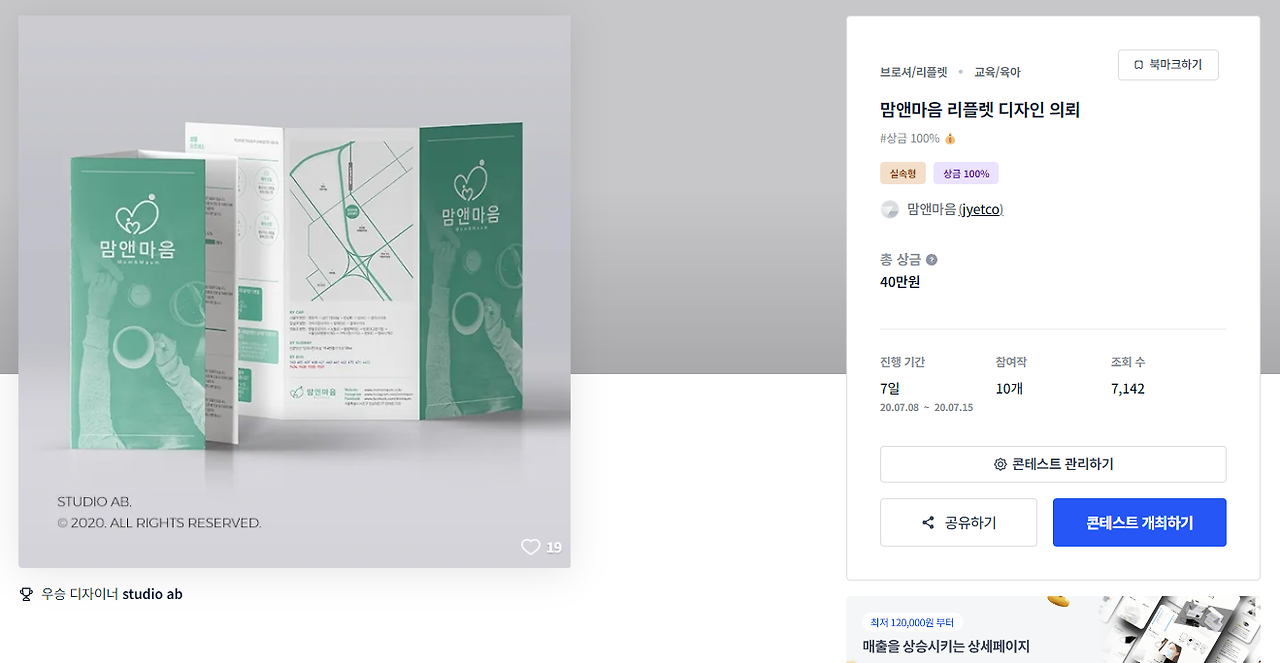Click the share icon in 공유하기

tap(928, 523)
